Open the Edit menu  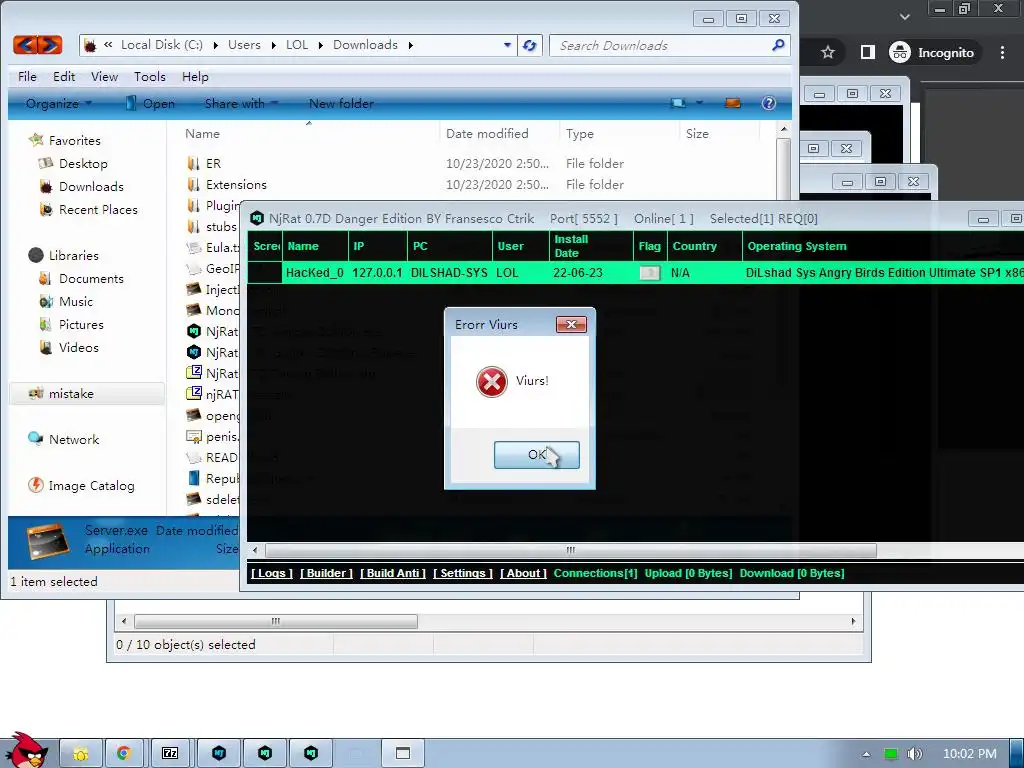point(64,76)
